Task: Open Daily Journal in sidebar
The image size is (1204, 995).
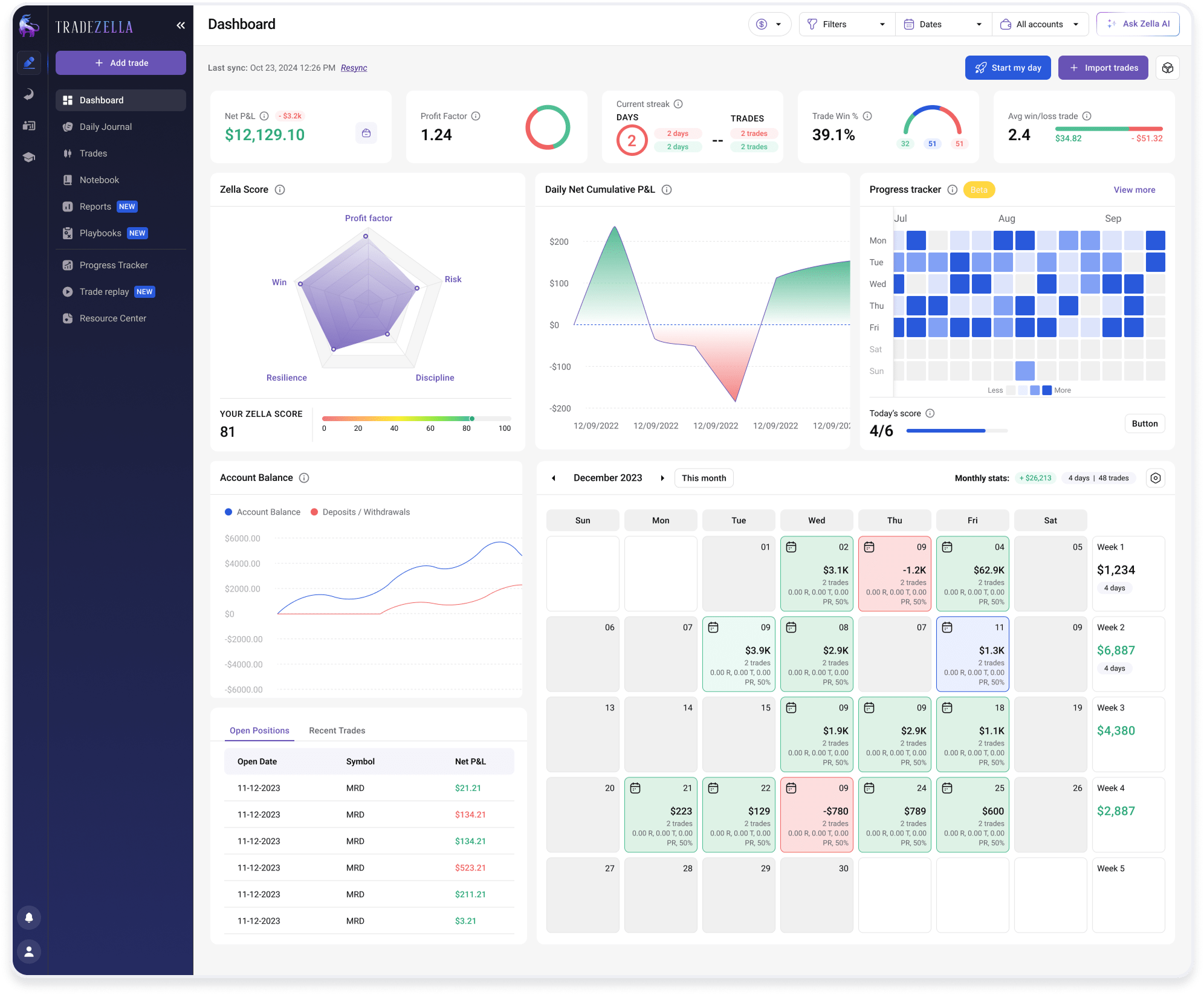Action: pyautogui.click(x=106, y=127)
